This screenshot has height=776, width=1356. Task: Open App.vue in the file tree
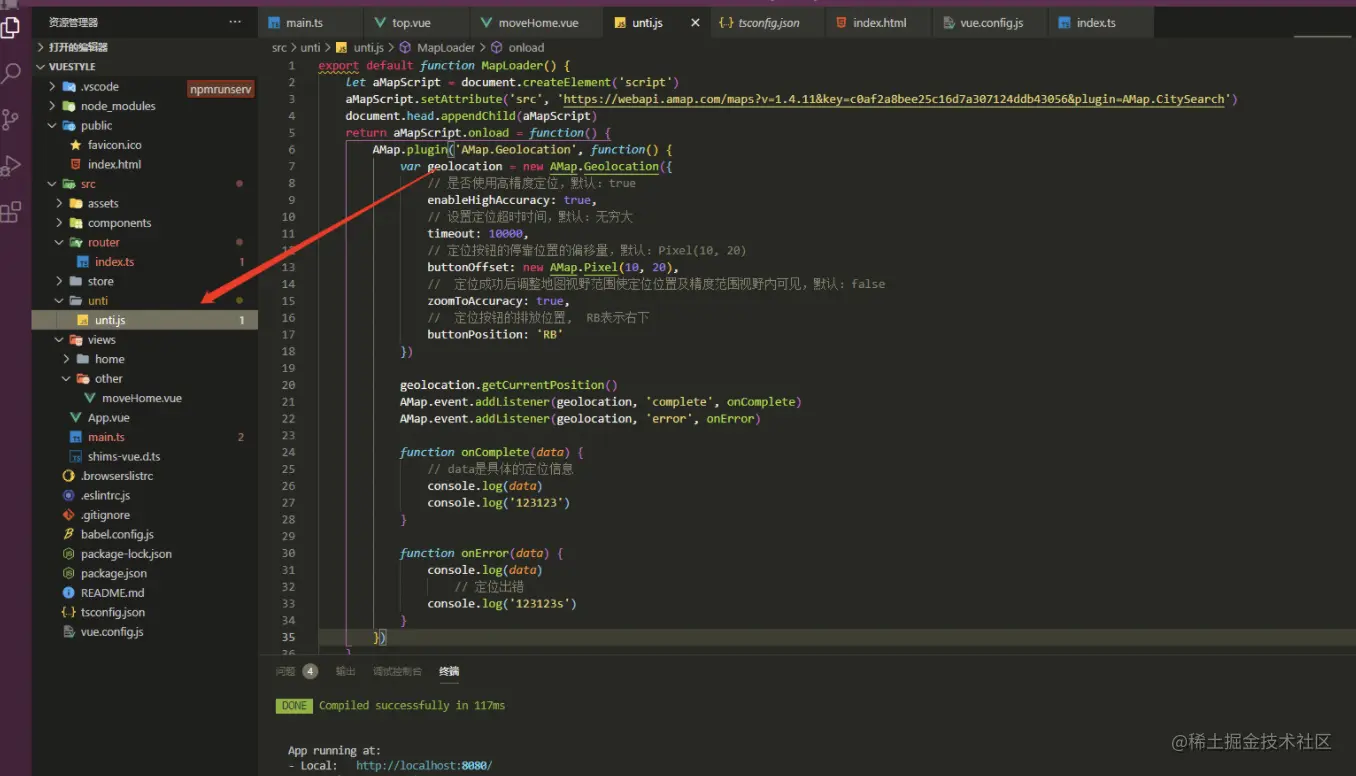(x=108, y=417)
